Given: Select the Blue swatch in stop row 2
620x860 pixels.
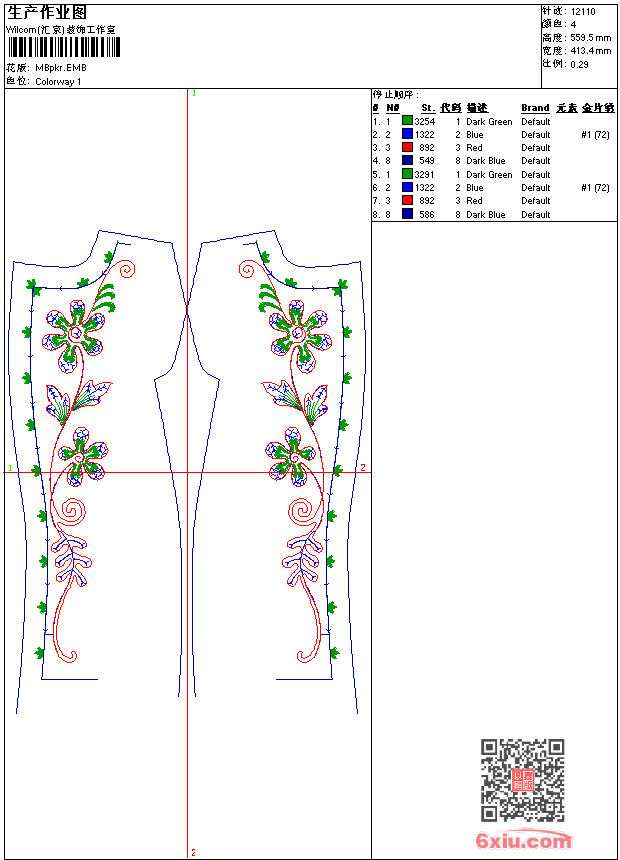Looking at the screenshot, I should point(408,134).
